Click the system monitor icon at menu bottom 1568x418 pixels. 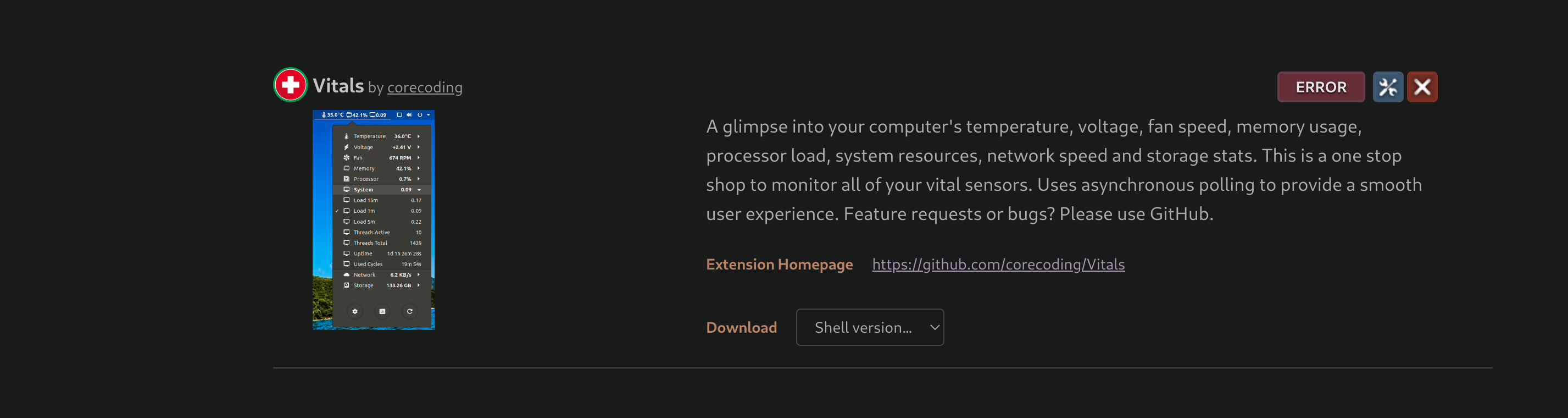point(382,311)
